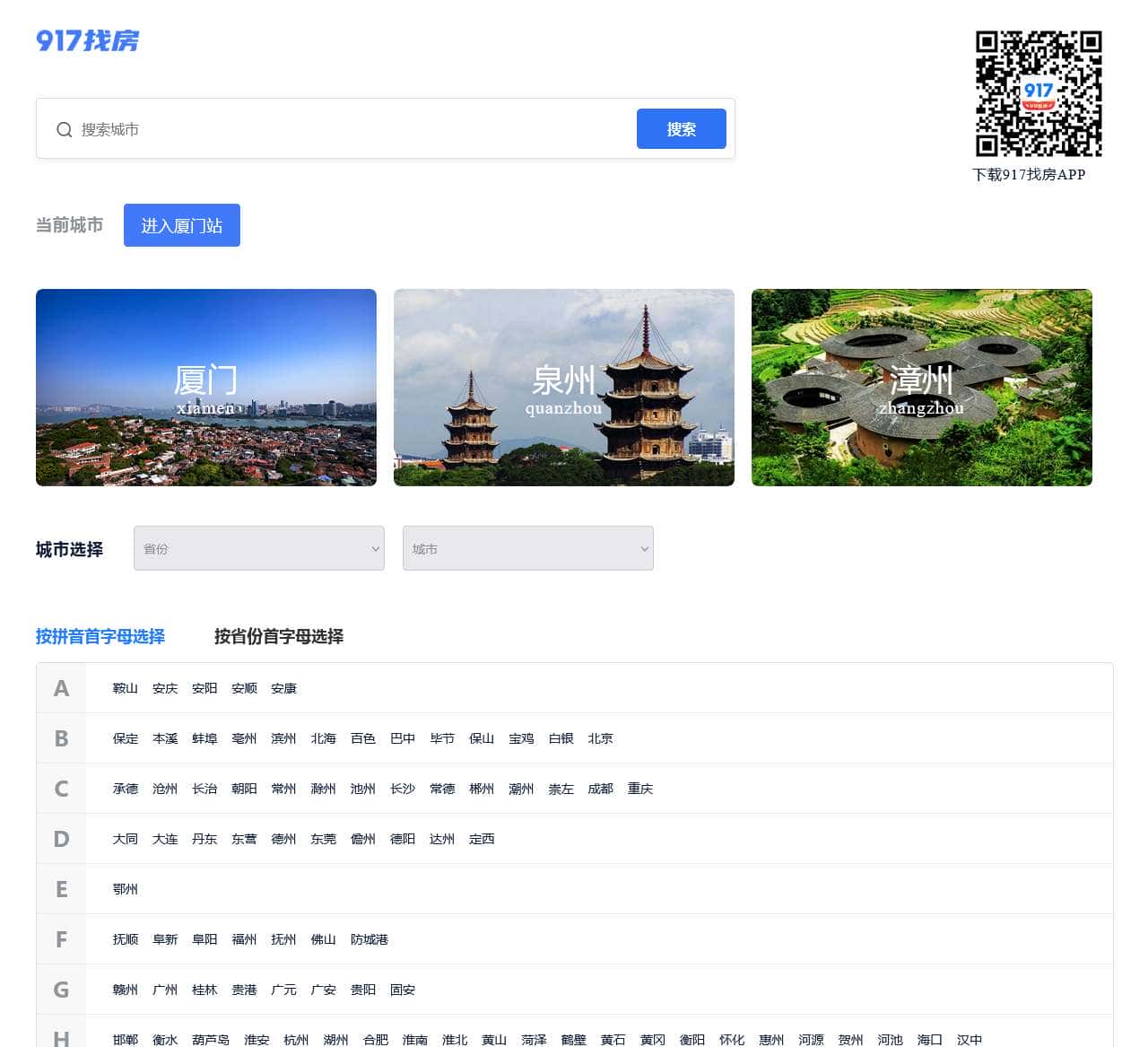The image size is (1148, 1047).
Task: Open the 广州 city link
Action: (x=165, y=990)
